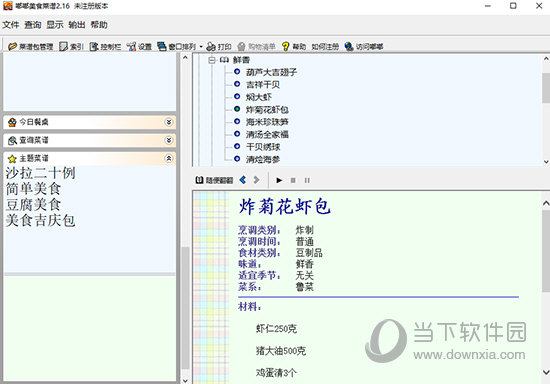This screenshot has width=550, height=384.
Task: Click down arrow of left panel scrollbar
Action: click(185, 380)
